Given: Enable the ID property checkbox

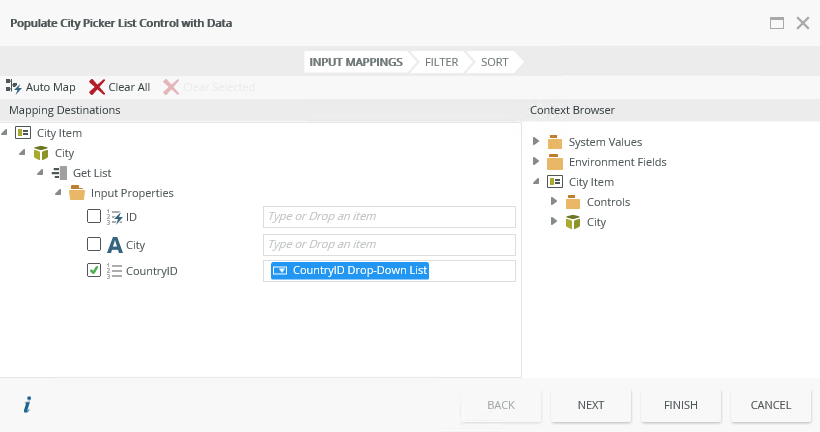Looking at the screenshot, I should tap(94, 216).
